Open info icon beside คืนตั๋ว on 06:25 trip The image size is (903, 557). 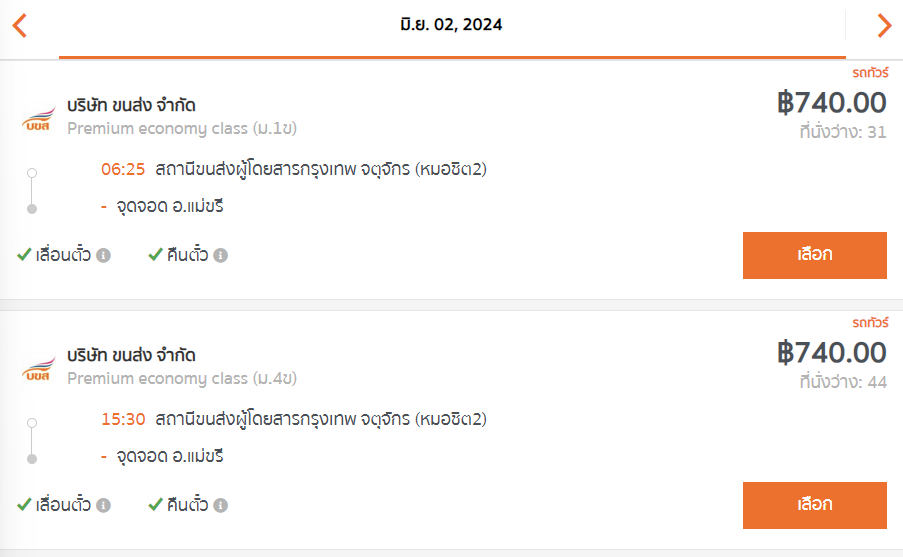(x=221, y=255)
